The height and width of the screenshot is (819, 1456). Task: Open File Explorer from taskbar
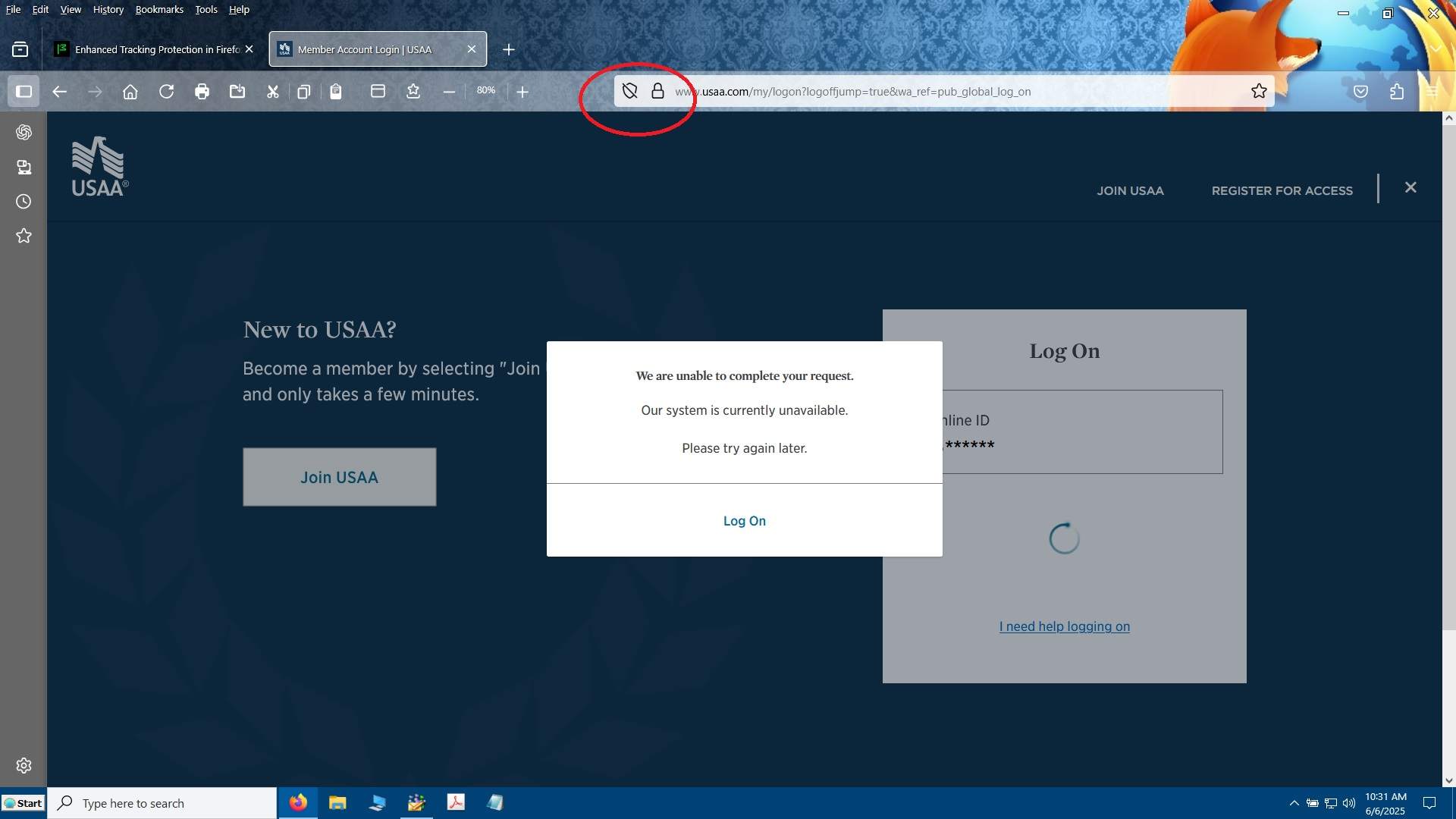pyautogui.click(x=337, y=802)
